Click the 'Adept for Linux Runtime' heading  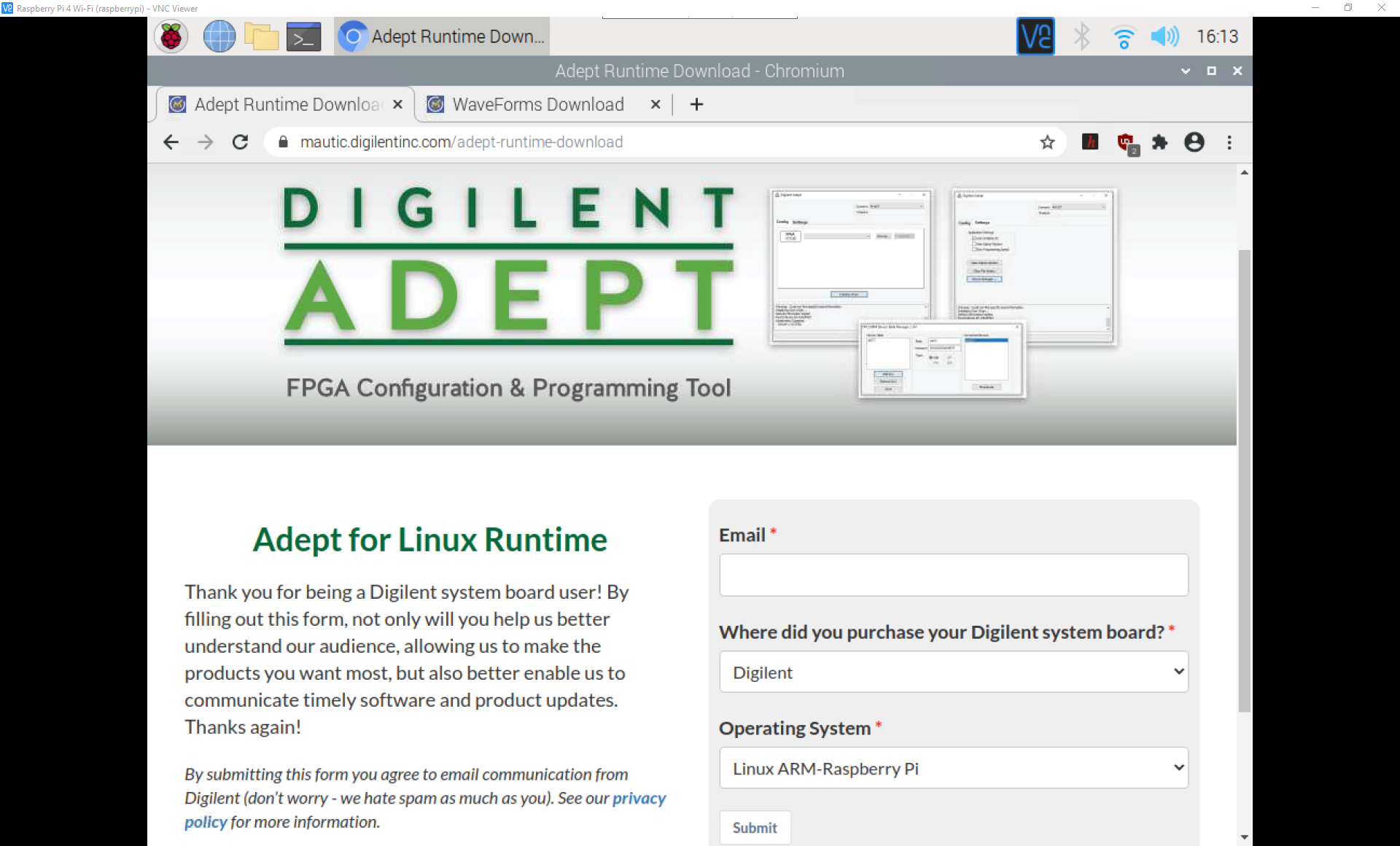tap(429, 540)
